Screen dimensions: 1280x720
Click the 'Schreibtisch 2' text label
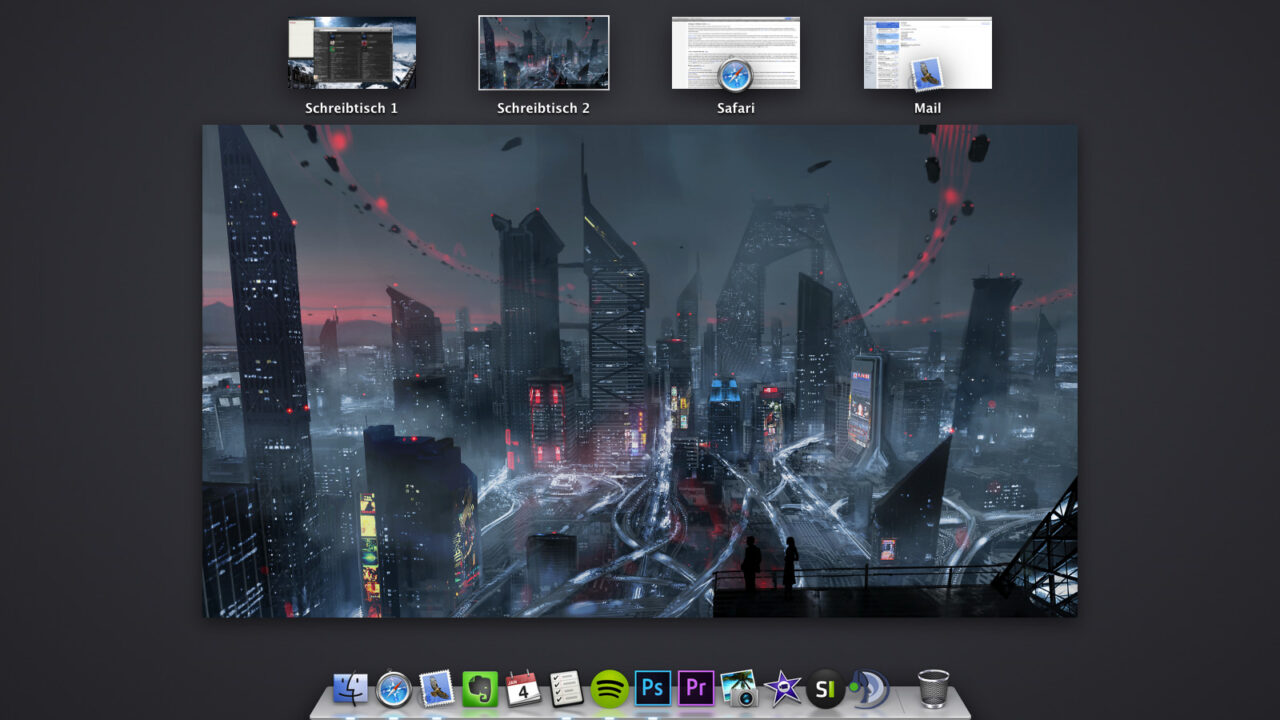[544, 108]
